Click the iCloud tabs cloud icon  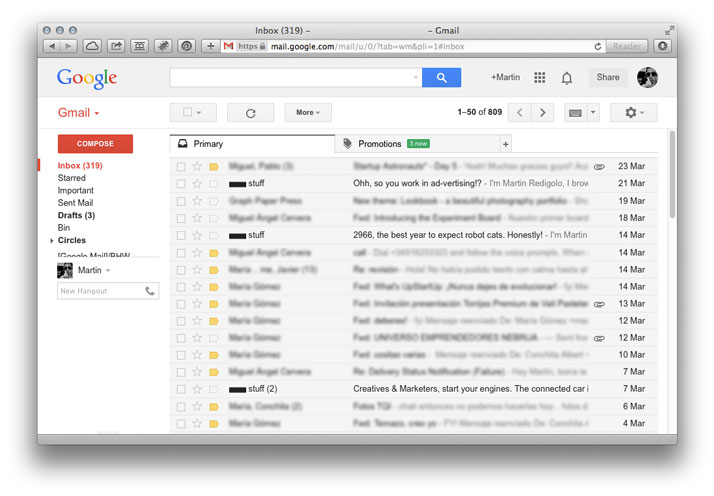pyautogui.click(x=92, y=46)
